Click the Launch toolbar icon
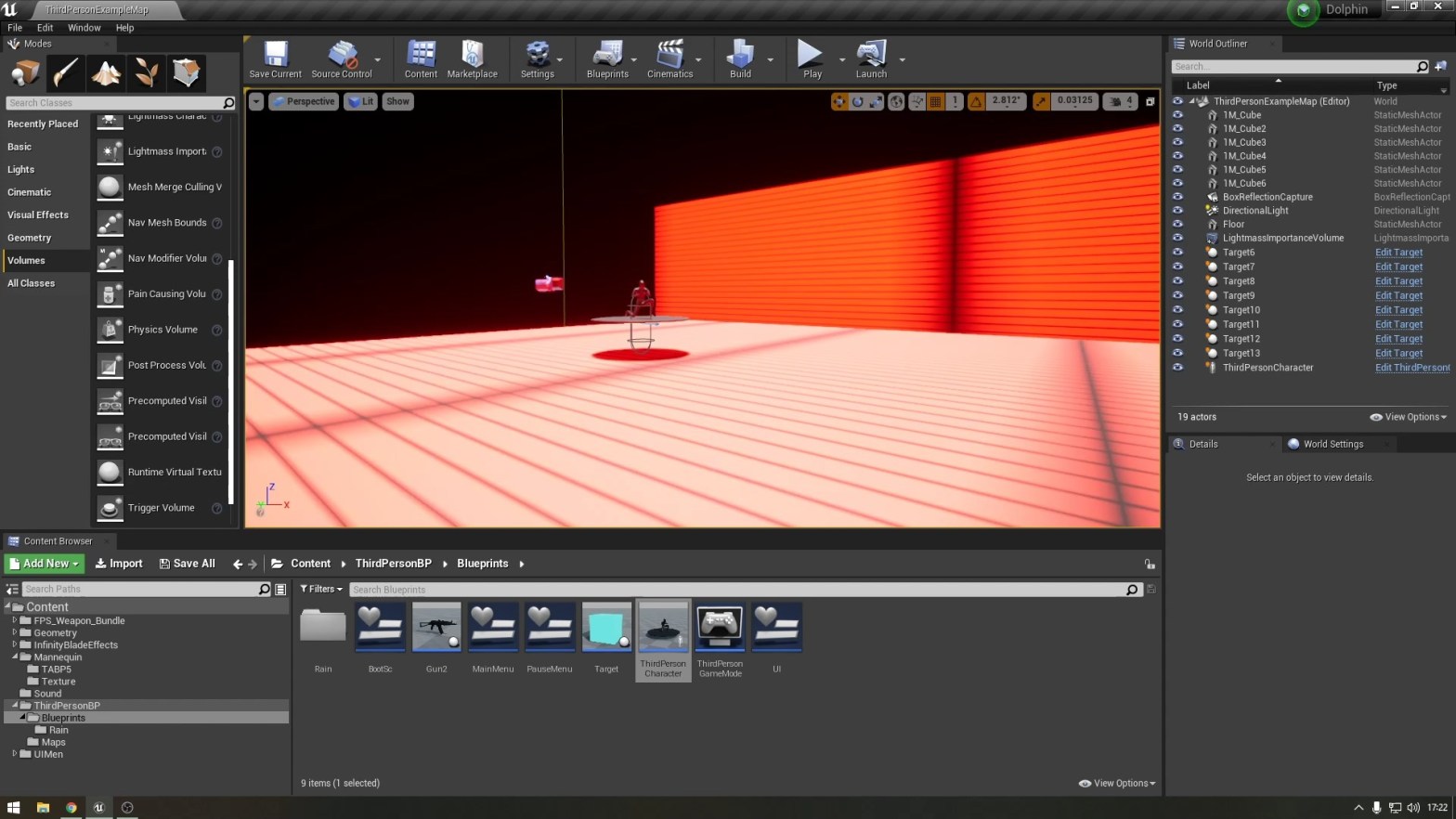Image resolution: width=1456 pixels, height=819 pixels. pyautogui.click(x=870, y=59)
